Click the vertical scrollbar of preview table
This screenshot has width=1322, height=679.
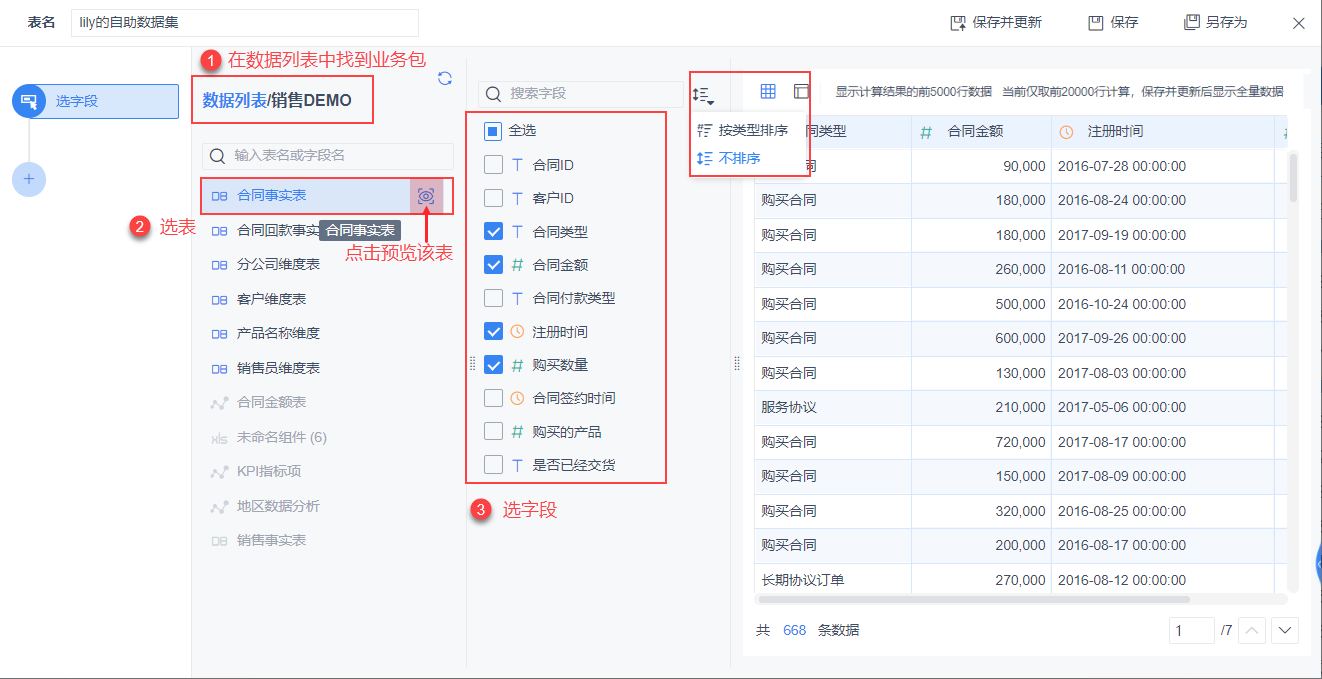1293,177
